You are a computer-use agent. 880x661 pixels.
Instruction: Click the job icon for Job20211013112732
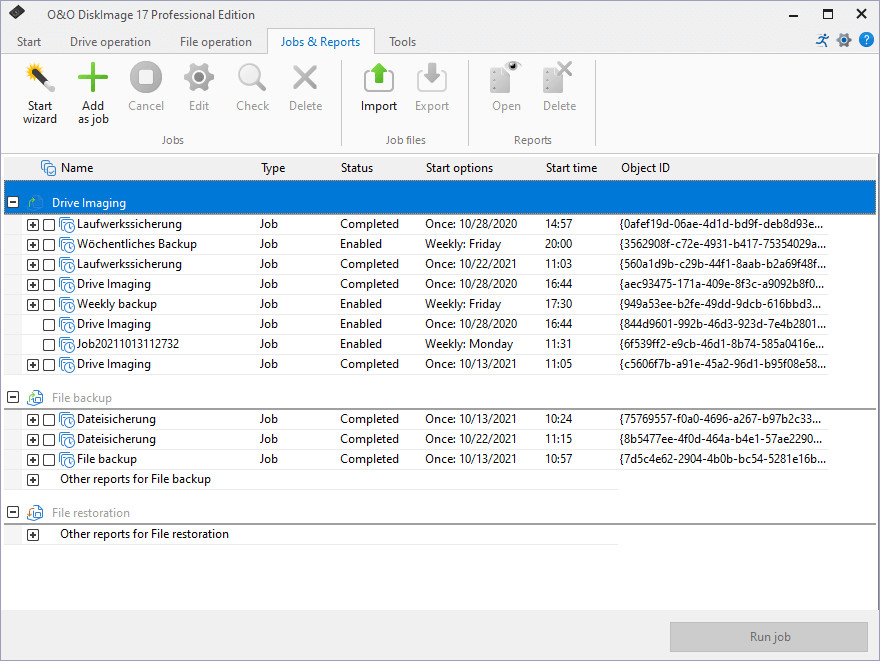67,345
